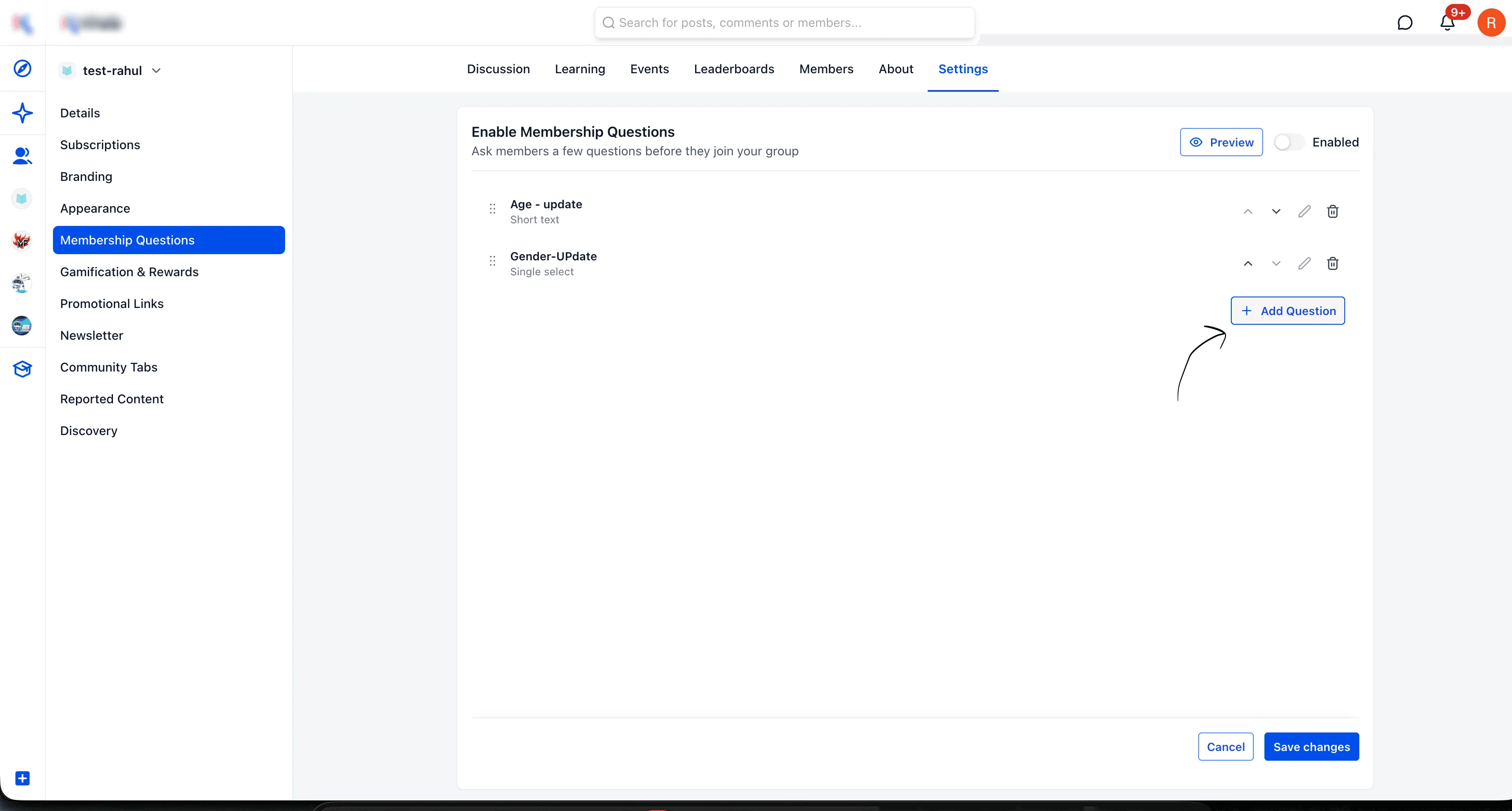Move Age - update question down
The height and width of the screenshot is (811, 1512).
click(x=1276, y=211)
